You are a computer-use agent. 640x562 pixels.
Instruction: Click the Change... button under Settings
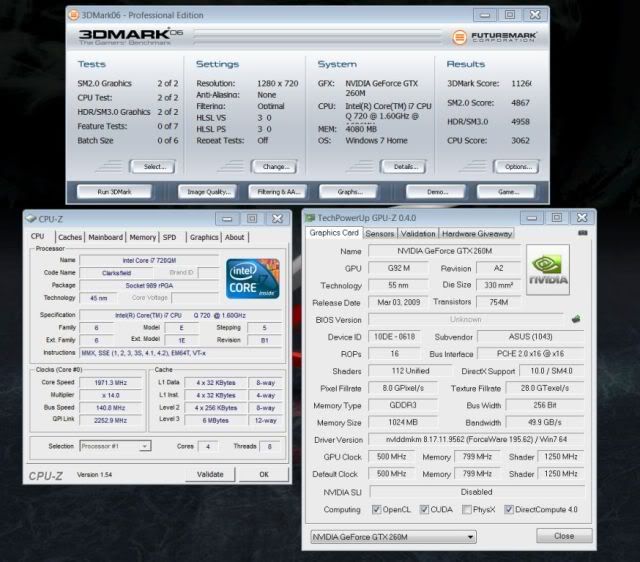click(274, 167)
